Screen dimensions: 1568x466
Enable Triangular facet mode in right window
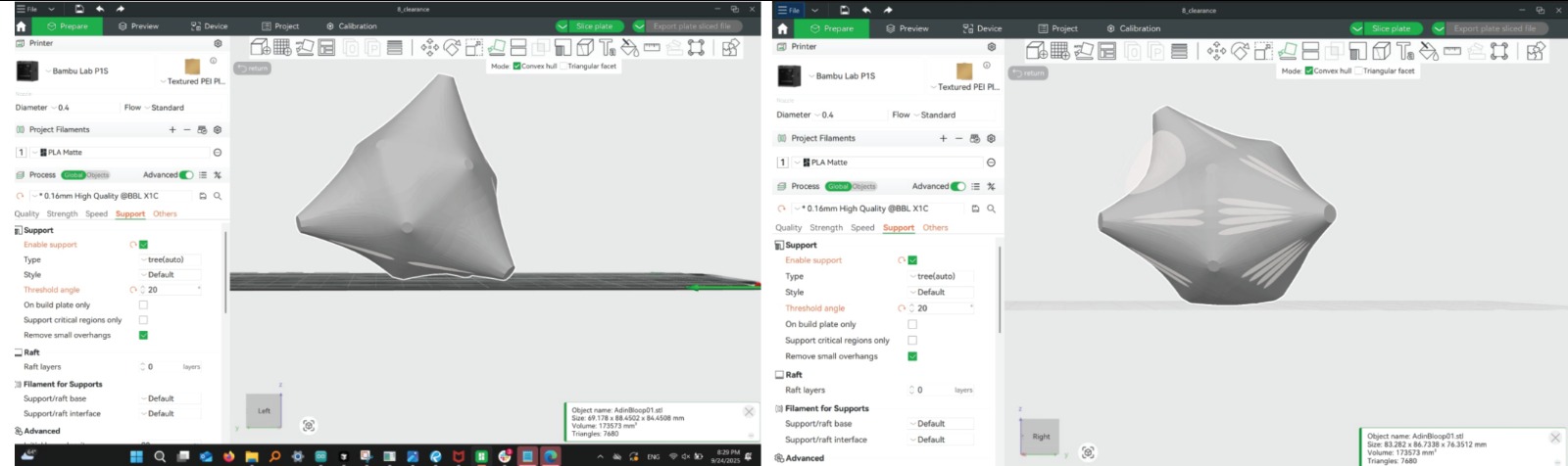coord(1358,70)
